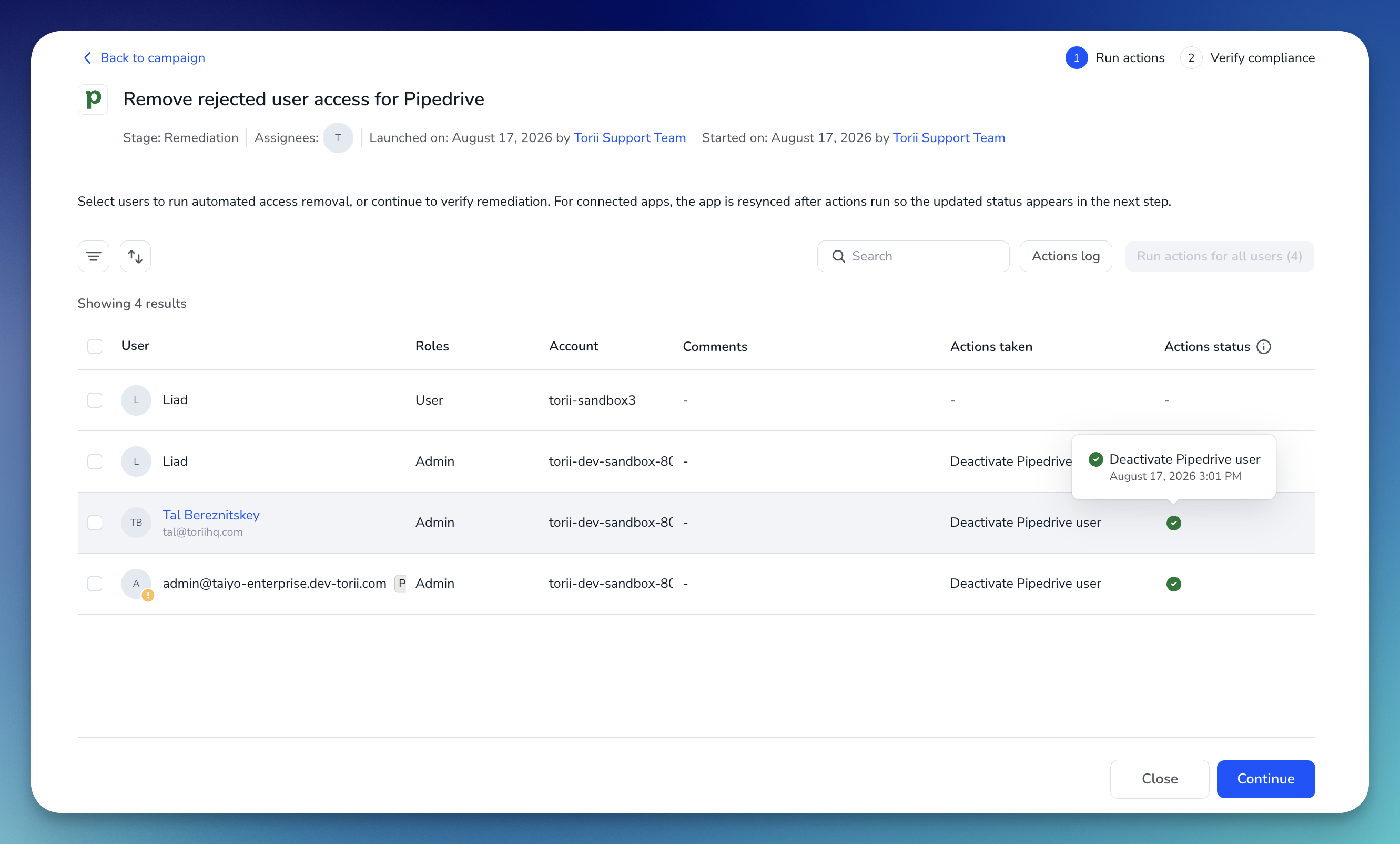Click the Liad name in the torii-sandbox3 row

tap(175, 400)
